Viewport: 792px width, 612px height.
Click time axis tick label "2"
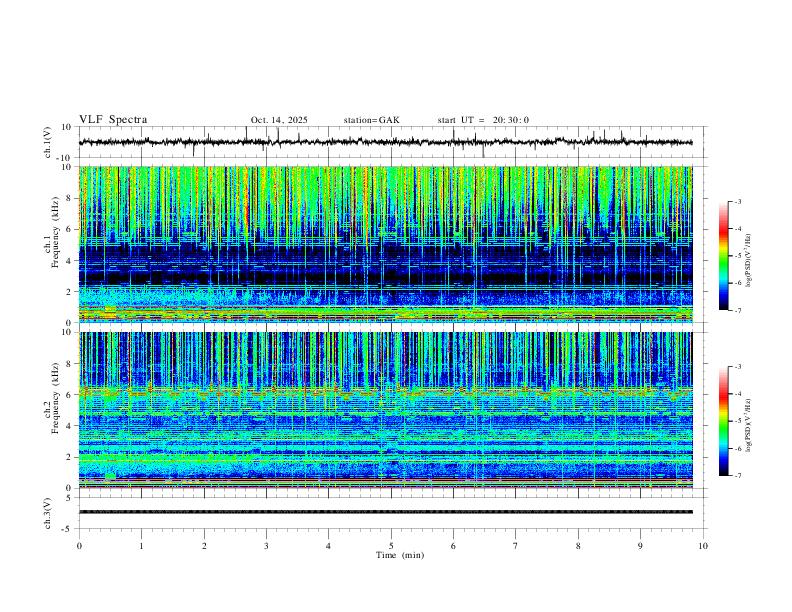(x=204, y=546)
